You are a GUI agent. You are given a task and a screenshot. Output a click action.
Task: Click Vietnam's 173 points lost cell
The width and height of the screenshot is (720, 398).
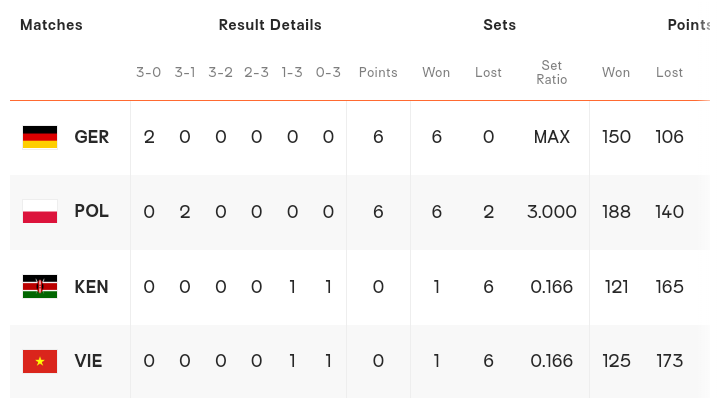(669, 361)
